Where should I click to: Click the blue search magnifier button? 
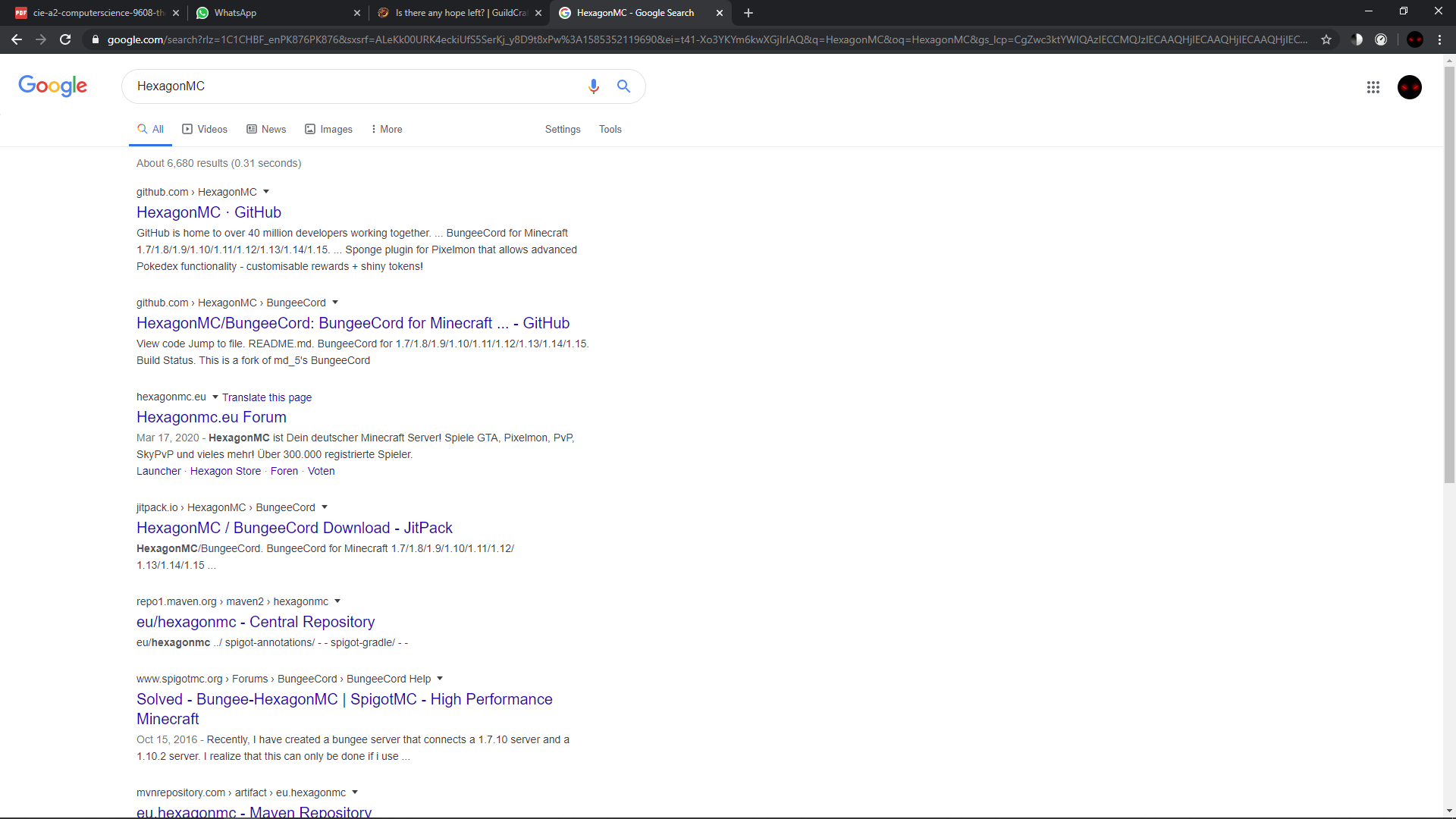click(x=623, y=86)
